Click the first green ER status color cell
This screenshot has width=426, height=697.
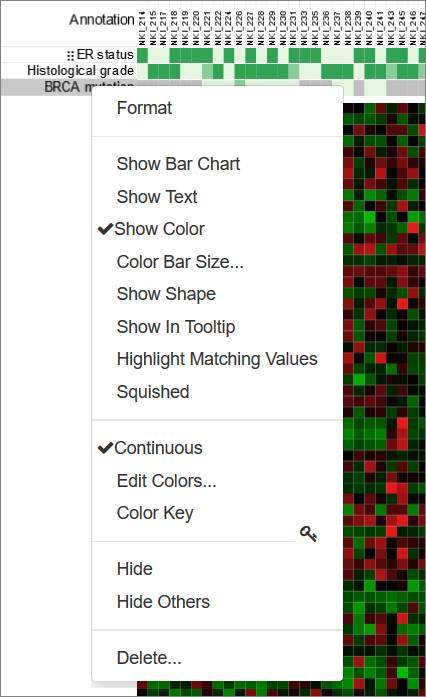[x=142, y=56]
